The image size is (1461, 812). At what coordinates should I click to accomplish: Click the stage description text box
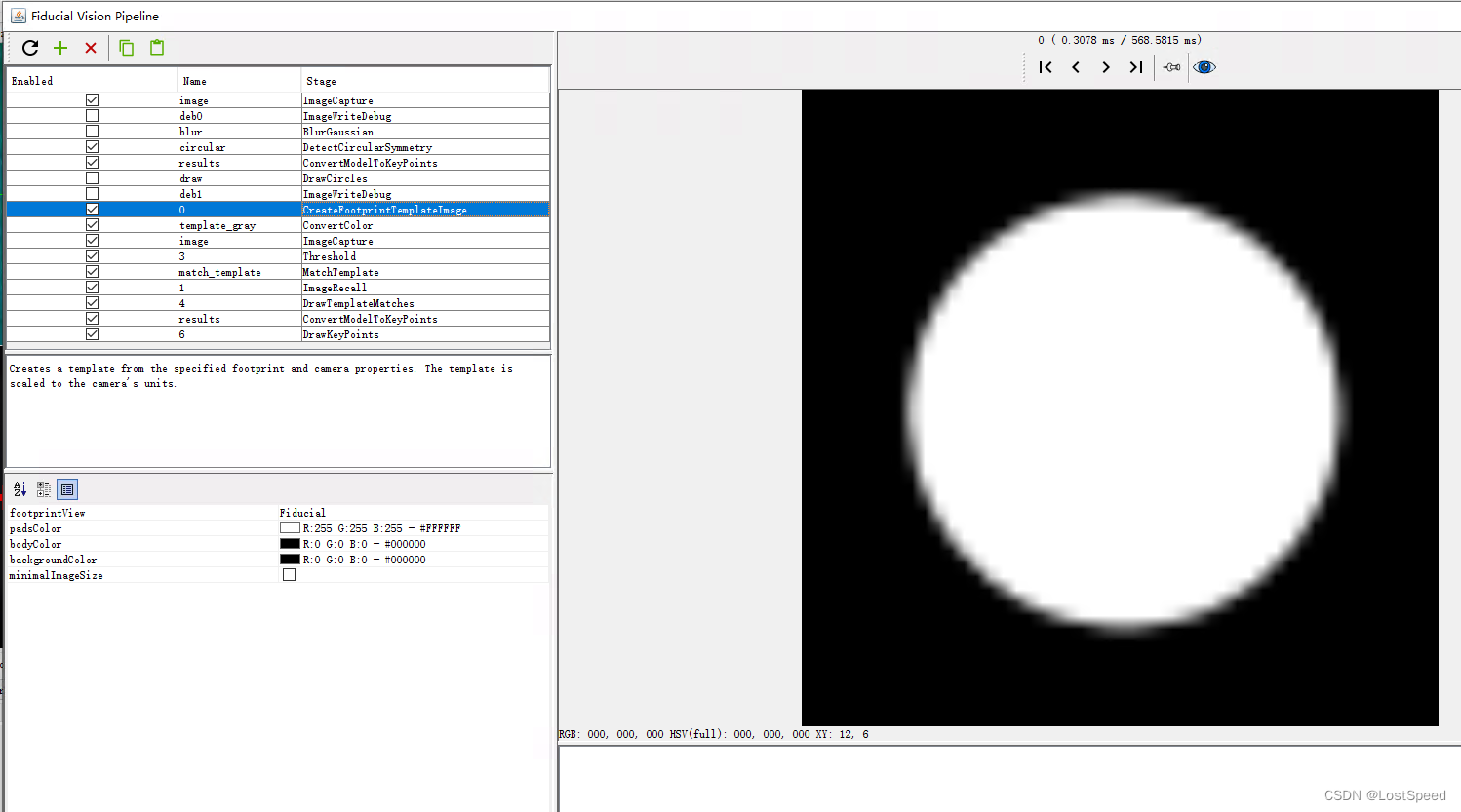pyautogui.click(x=278, y=411)
